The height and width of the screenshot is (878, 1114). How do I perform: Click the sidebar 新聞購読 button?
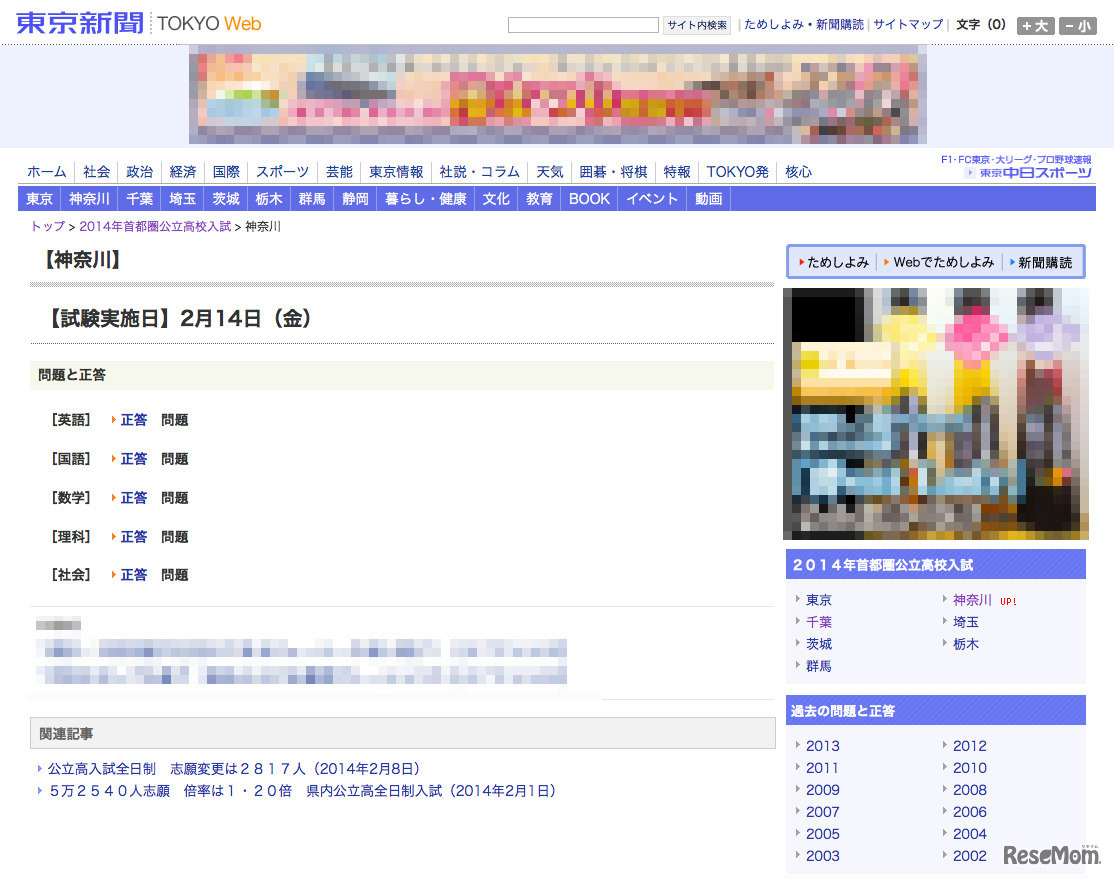pyautogui.click(x=1041, y=262)
